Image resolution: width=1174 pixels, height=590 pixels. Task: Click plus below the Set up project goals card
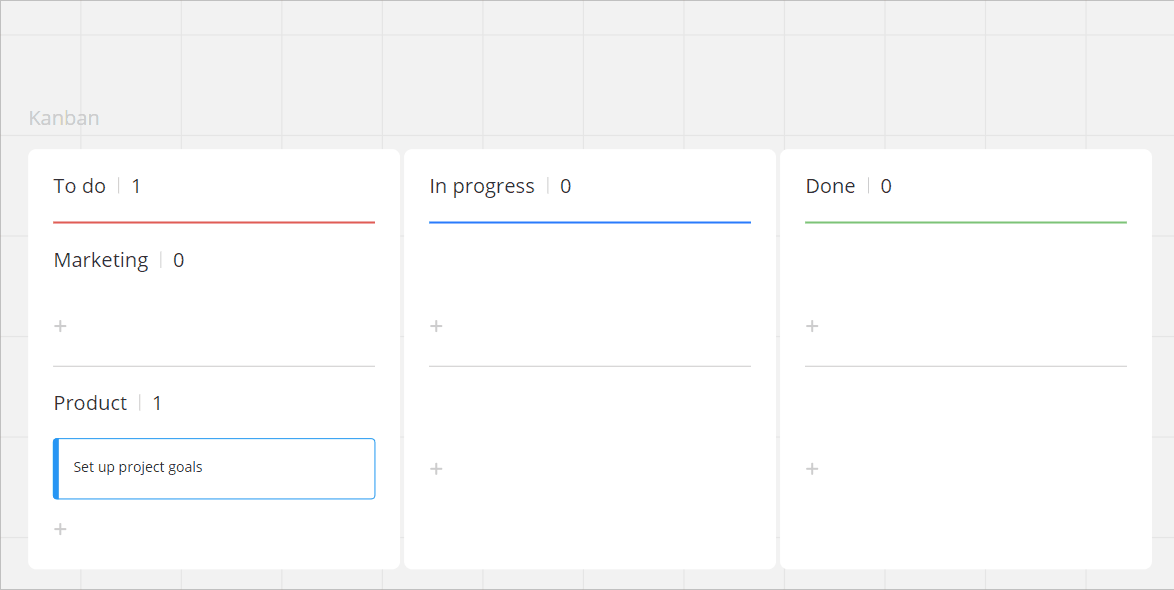(x=60, y=529)
